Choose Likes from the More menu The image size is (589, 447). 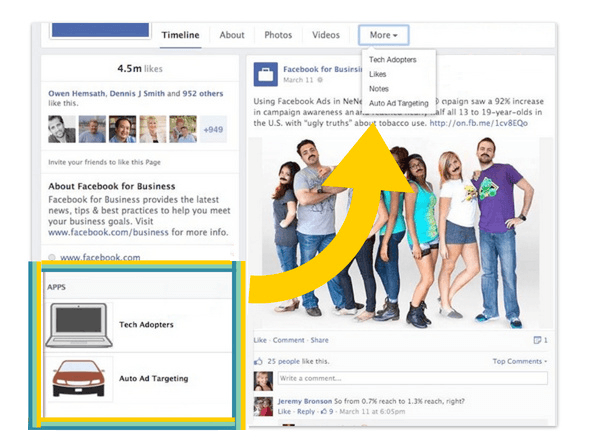point(378,74)
